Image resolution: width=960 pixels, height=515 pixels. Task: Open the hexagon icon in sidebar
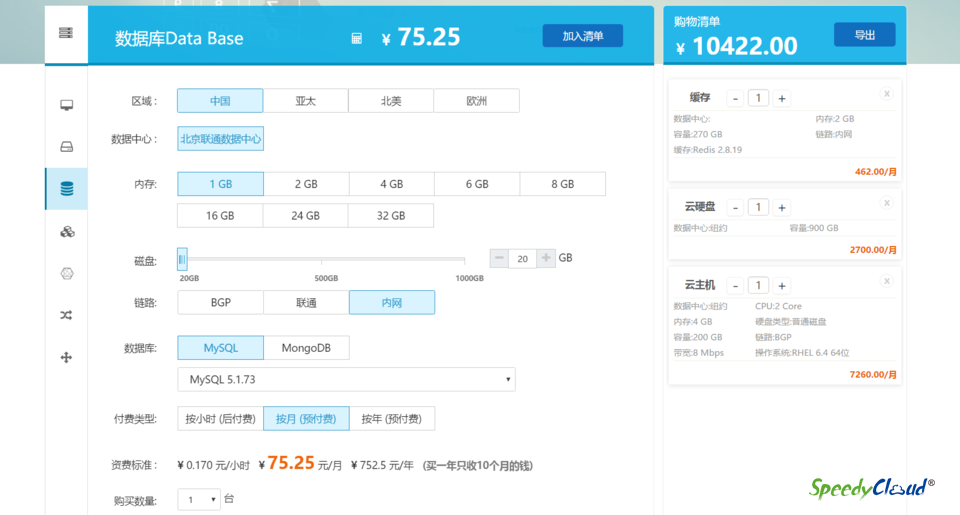[67, 273]
